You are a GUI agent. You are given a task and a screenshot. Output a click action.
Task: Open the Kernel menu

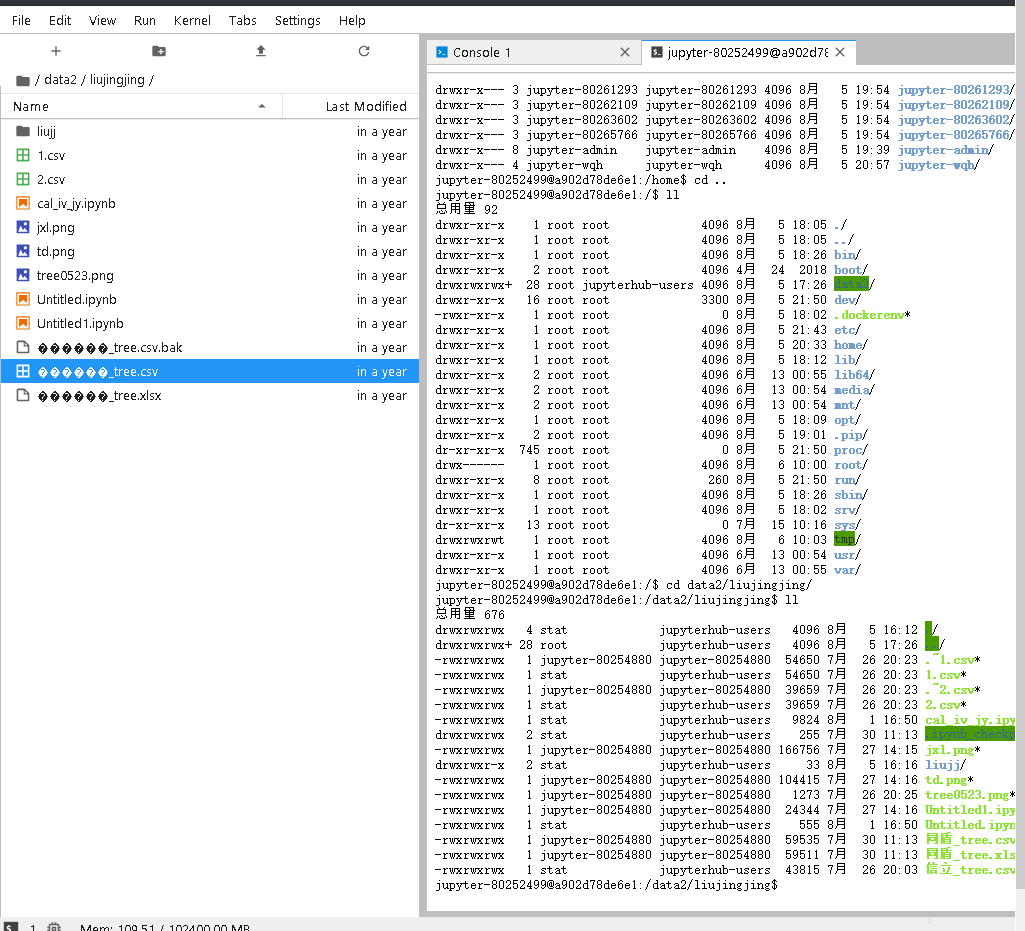click(x=191, y=20)
